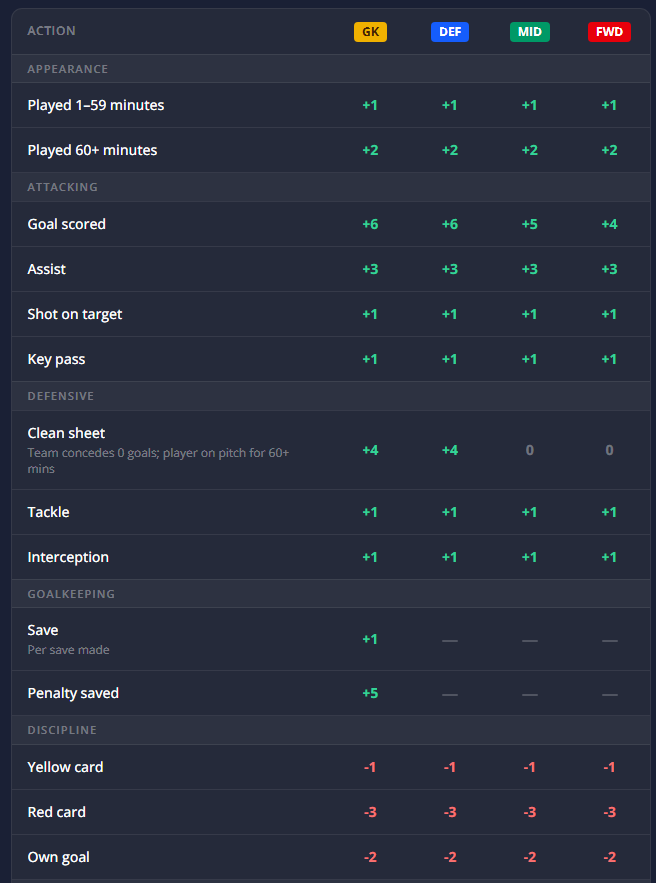The image size is (656, 883).
Task: Click the blue DEF position badge
Action: point(450,32)
